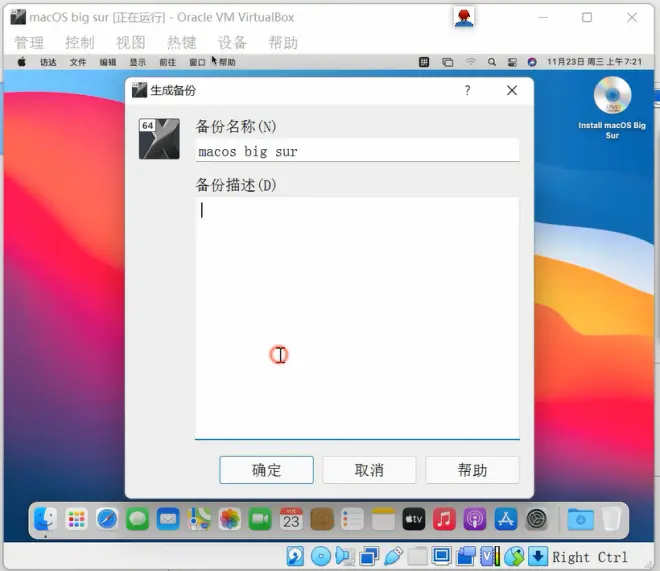
Task: Open the 视图 menu in VirtualBox
Action: tap(130, 42)
